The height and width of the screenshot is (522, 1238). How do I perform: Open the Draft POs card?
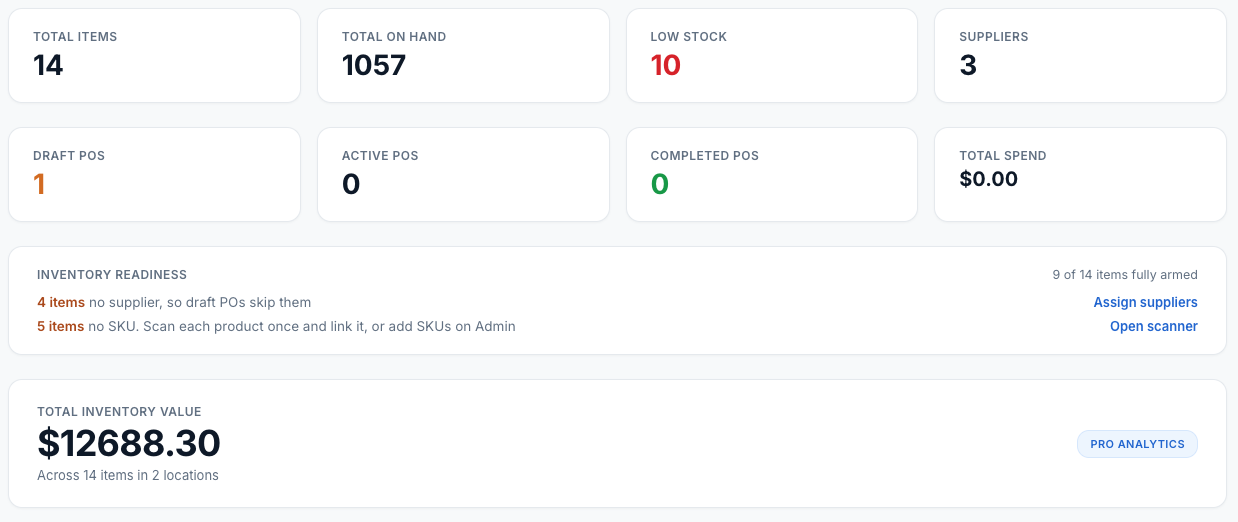coord(154,174)
